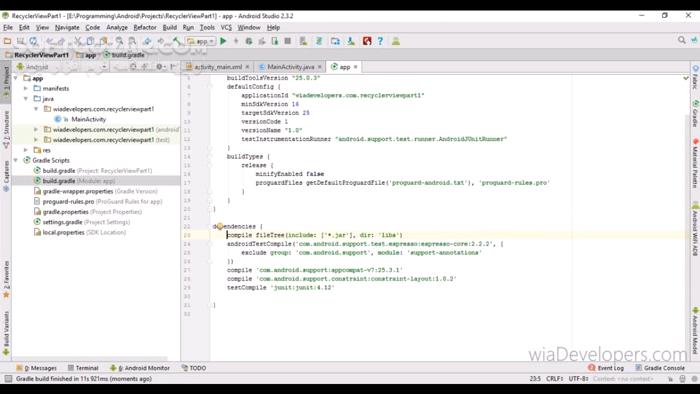Click the intention lightbulb on dependencies line
Screen dimensions: 700x394
pos(219,226)
